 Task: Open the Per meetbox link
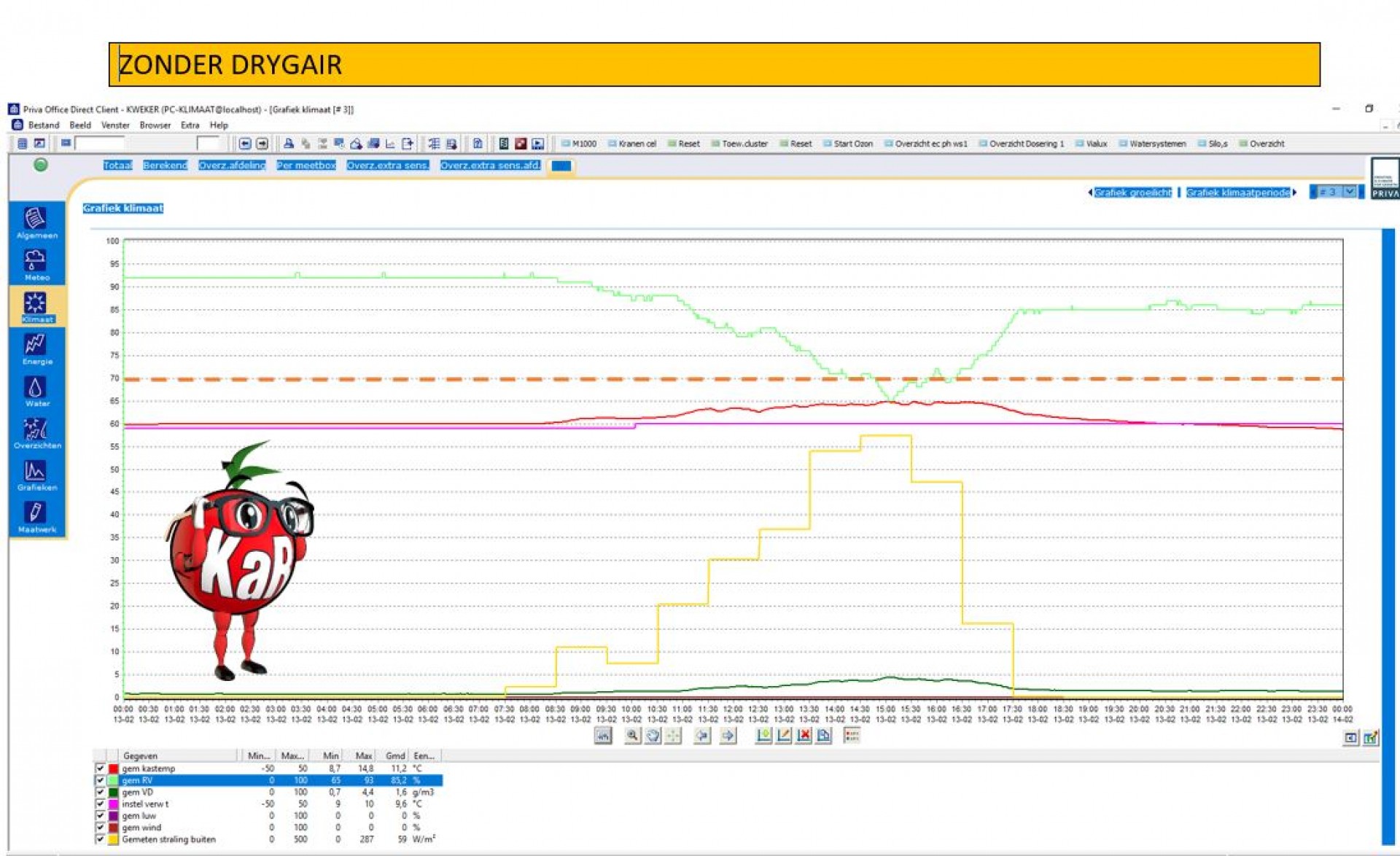(306, 166)
